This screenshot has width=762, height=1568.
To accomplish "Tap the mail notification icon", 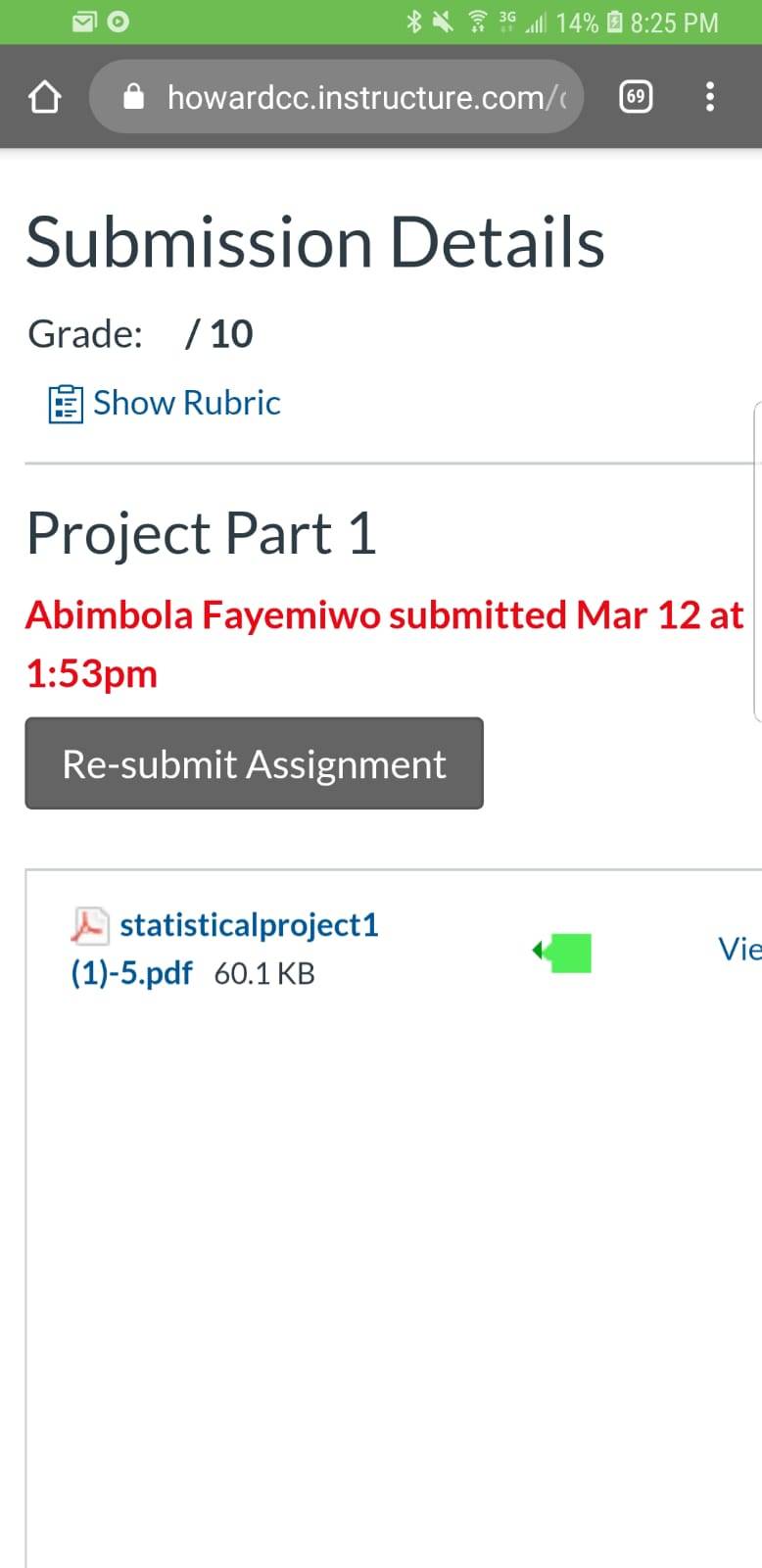I will point(84,22).
